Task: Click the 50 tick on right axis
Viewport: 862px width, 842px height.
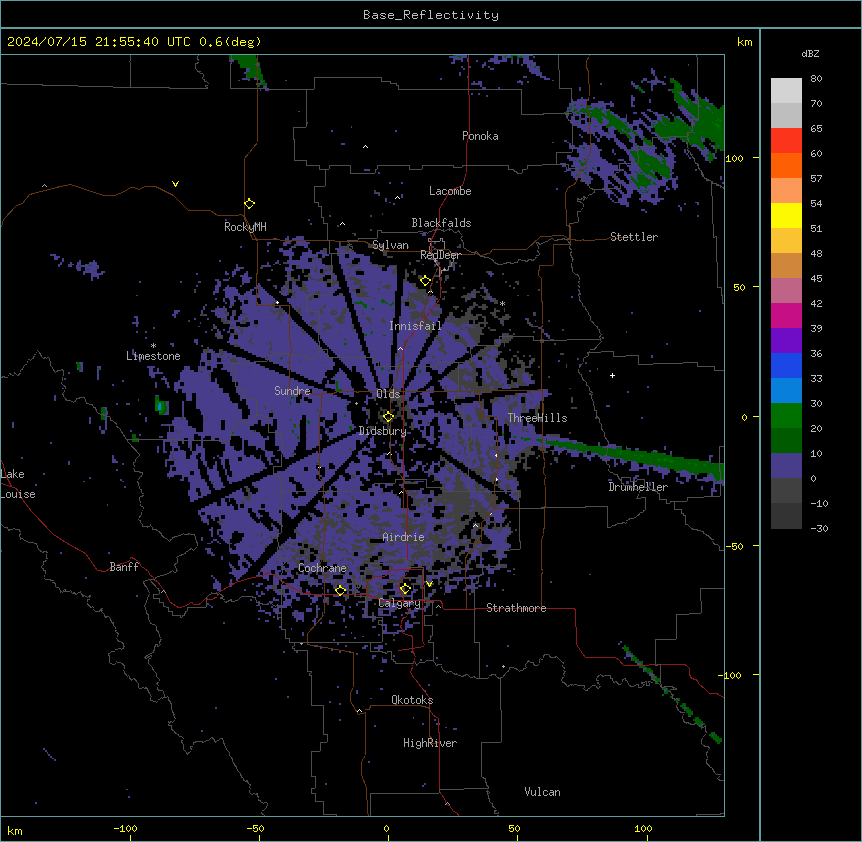Action: point(739,287)
